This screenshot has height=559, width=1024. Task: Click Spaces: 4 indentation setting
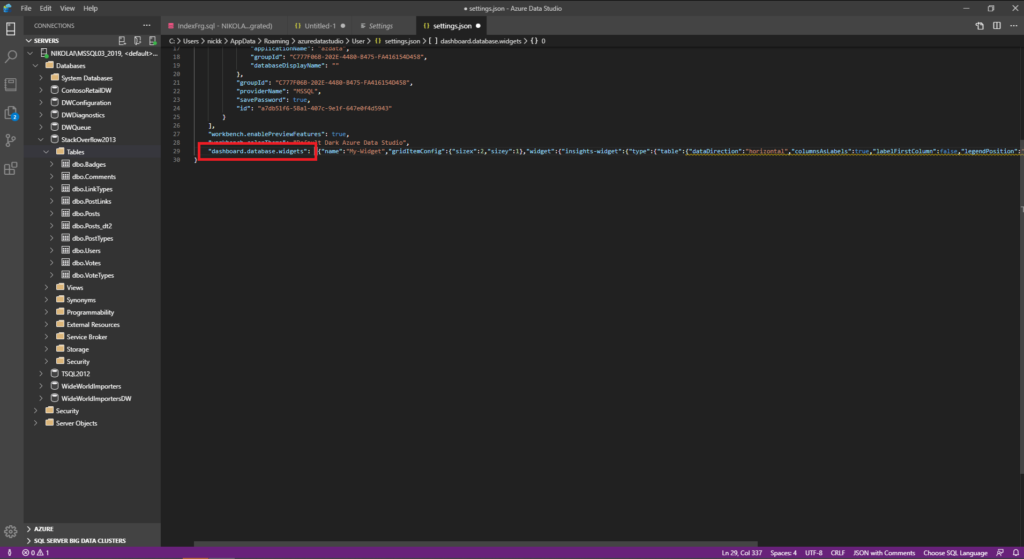point(783,553)
